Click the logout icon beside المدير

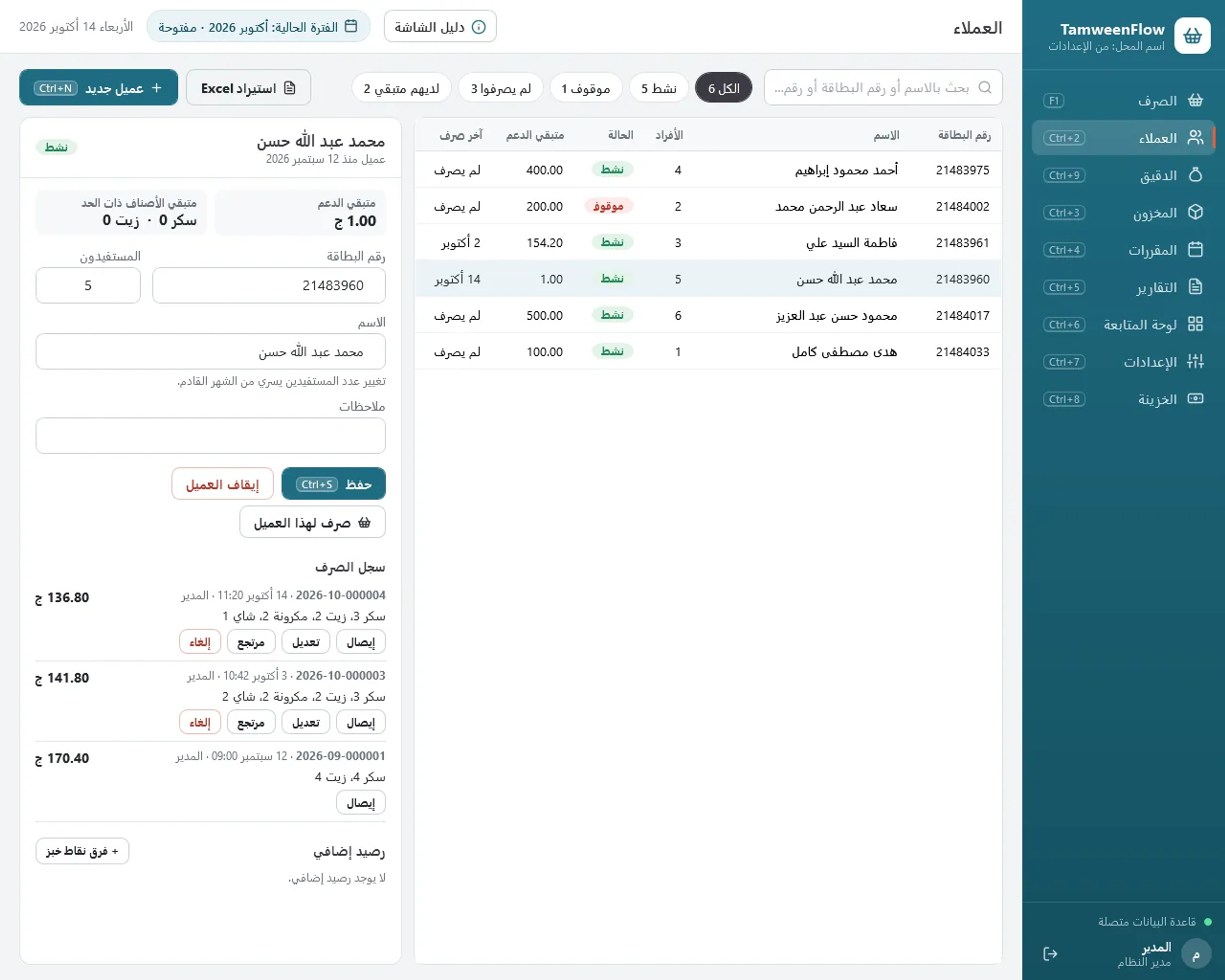pyautogui.click(x=1050, y=954)
